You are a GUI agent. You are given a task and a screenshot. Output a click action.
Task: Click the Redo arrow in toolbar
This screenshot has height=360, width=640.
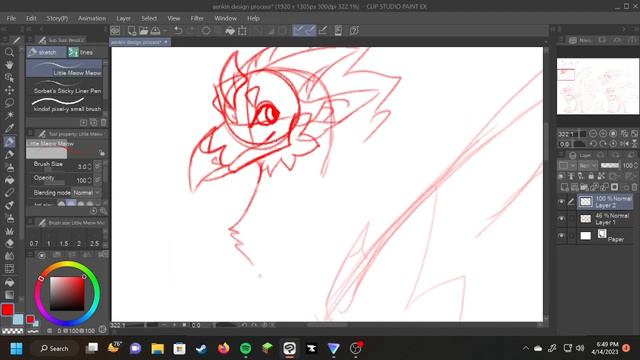click(190, 31)
